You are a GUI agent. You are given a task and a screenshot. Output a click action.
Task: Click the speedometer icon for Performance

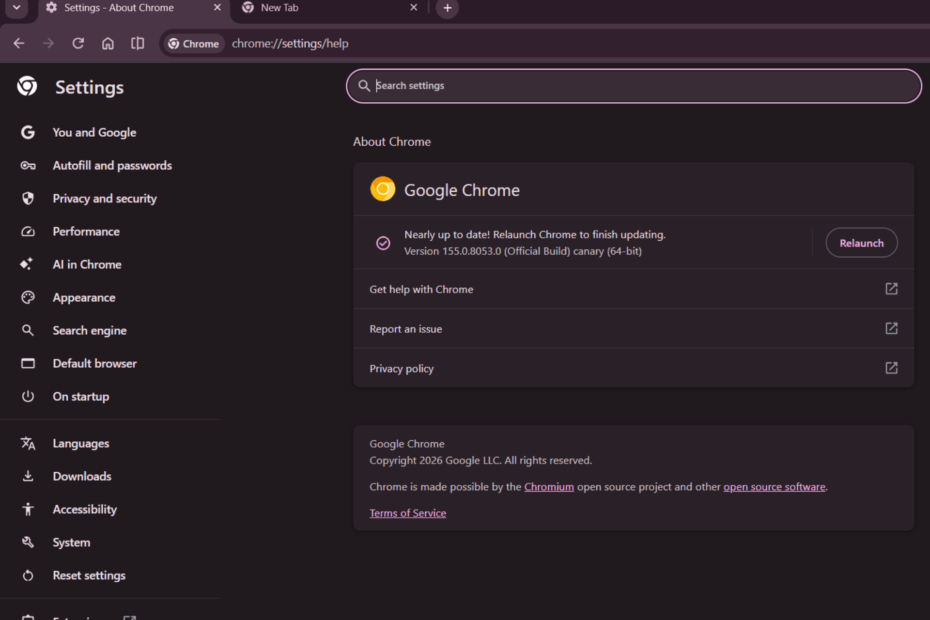[x=28, y=231]
